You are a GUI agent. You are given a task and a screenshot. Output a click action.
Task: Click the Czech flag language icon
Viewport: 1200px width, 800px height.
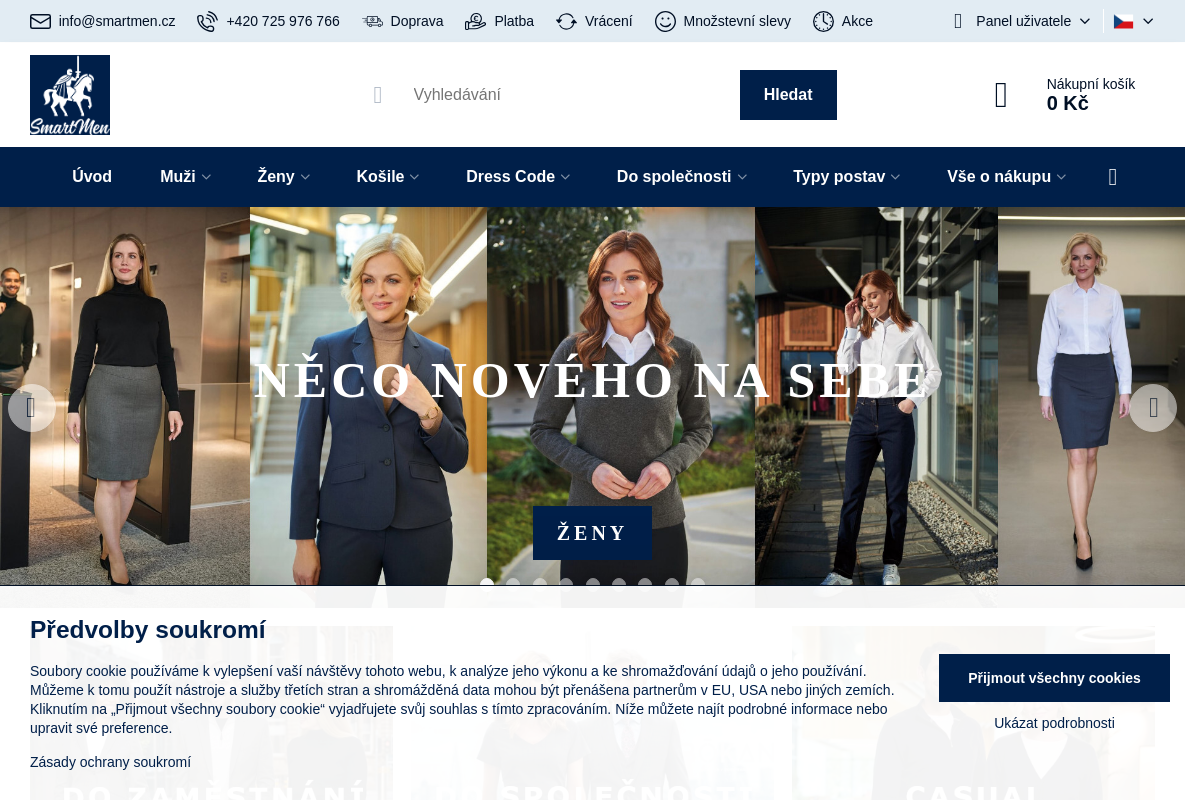(1123, 21)
